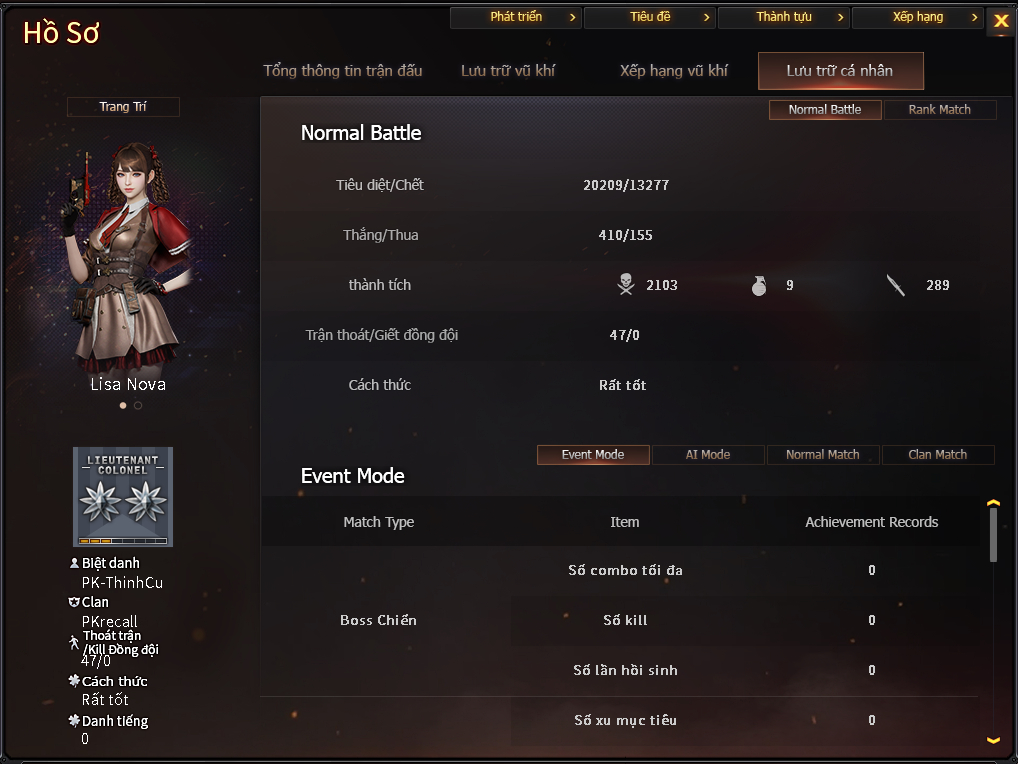Select the second character page dot

138,406
